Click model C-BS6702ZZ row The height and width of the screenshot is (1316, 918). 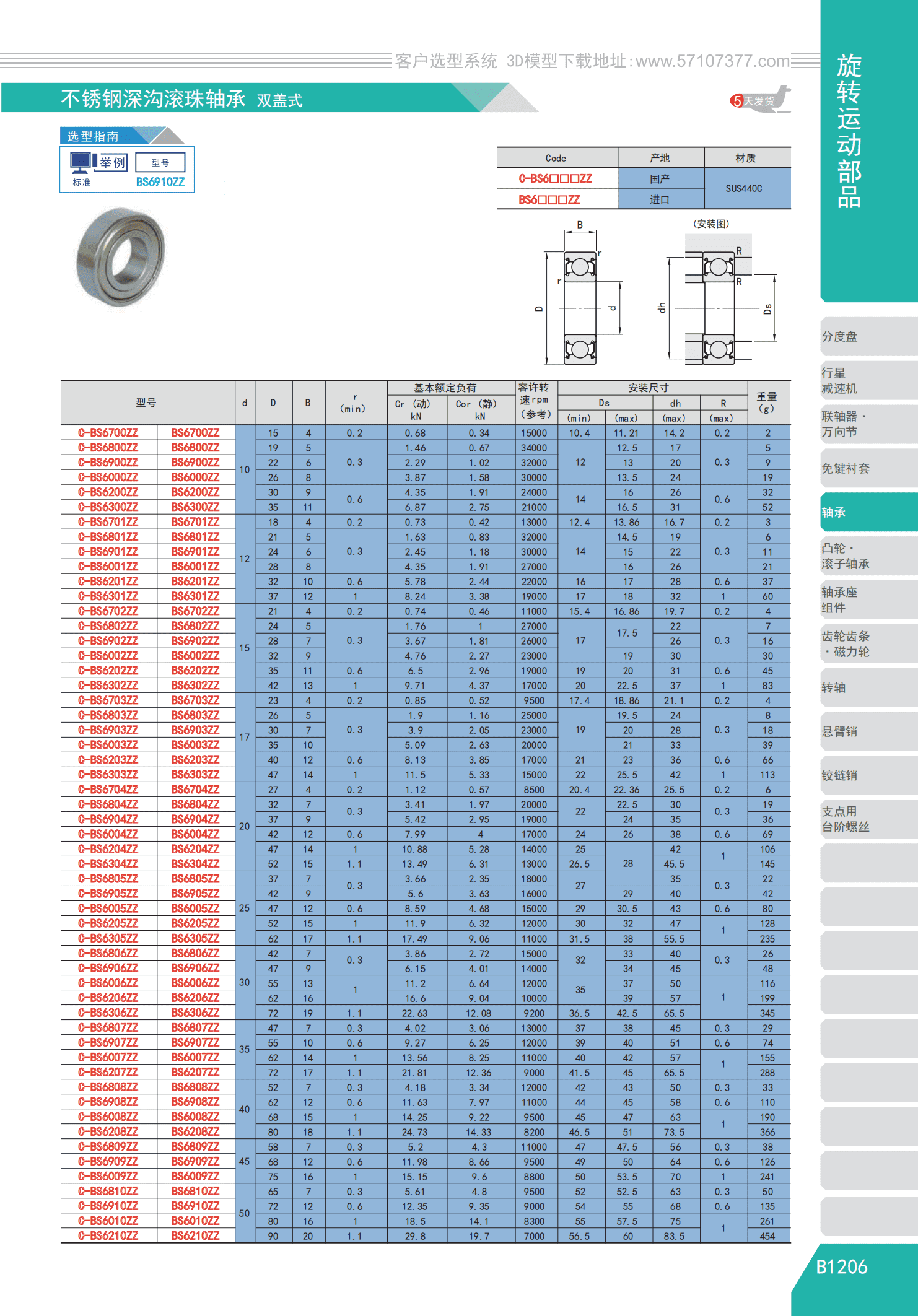click(x=108, y=611)
